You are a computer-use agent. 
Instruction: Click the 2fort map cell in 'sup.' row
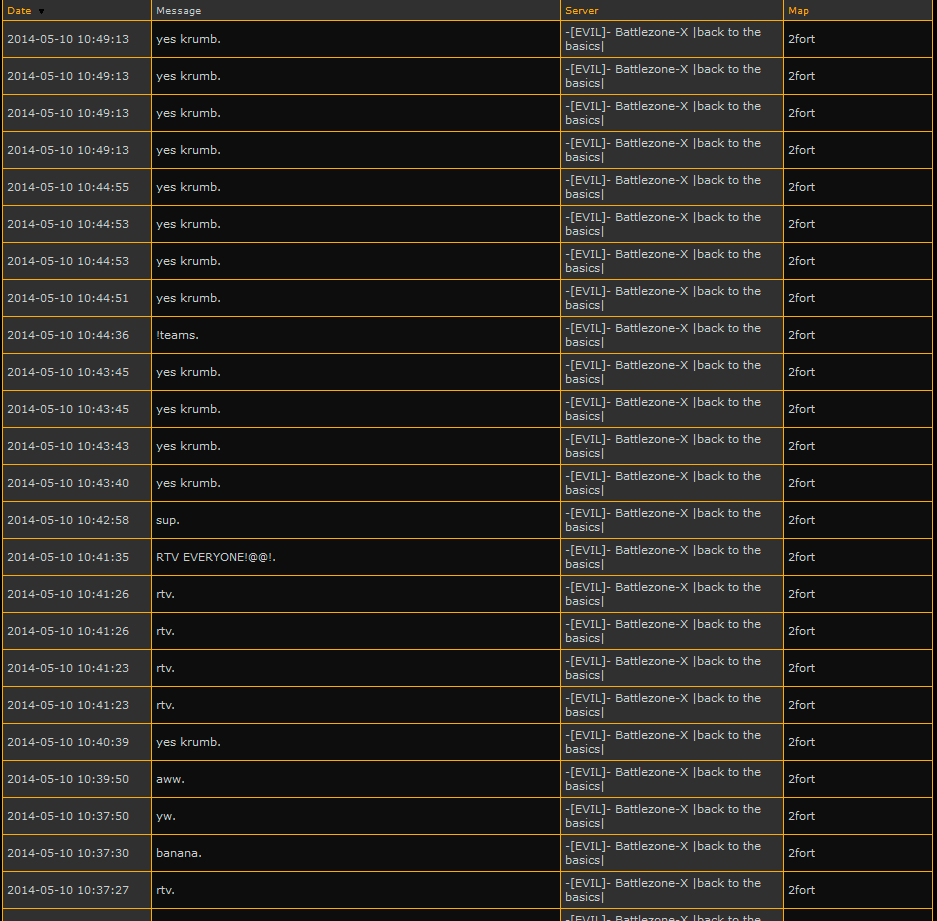coord(801,520)
